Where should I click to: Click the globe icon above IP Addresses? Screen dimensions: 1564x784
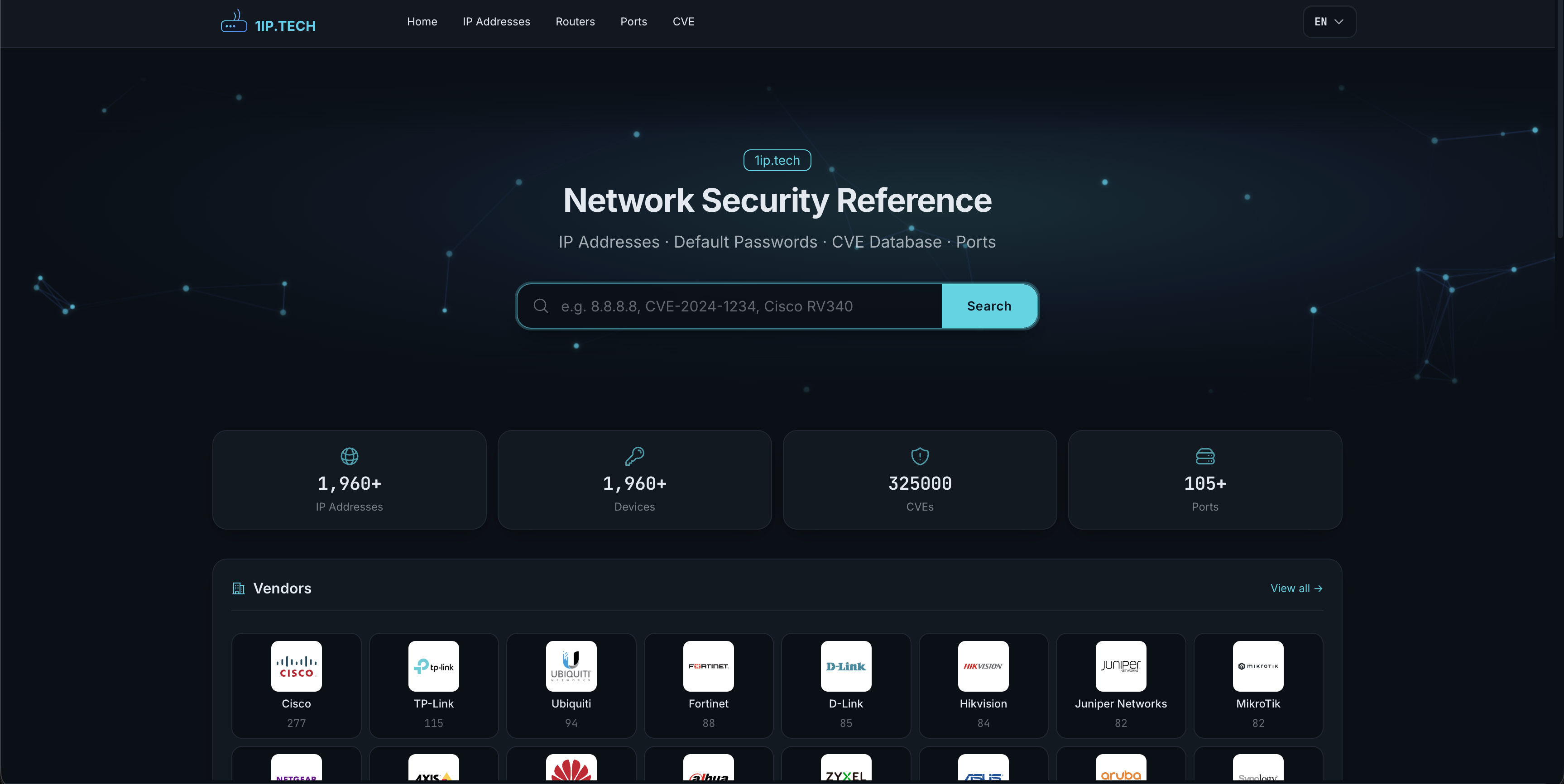(349, 456)
